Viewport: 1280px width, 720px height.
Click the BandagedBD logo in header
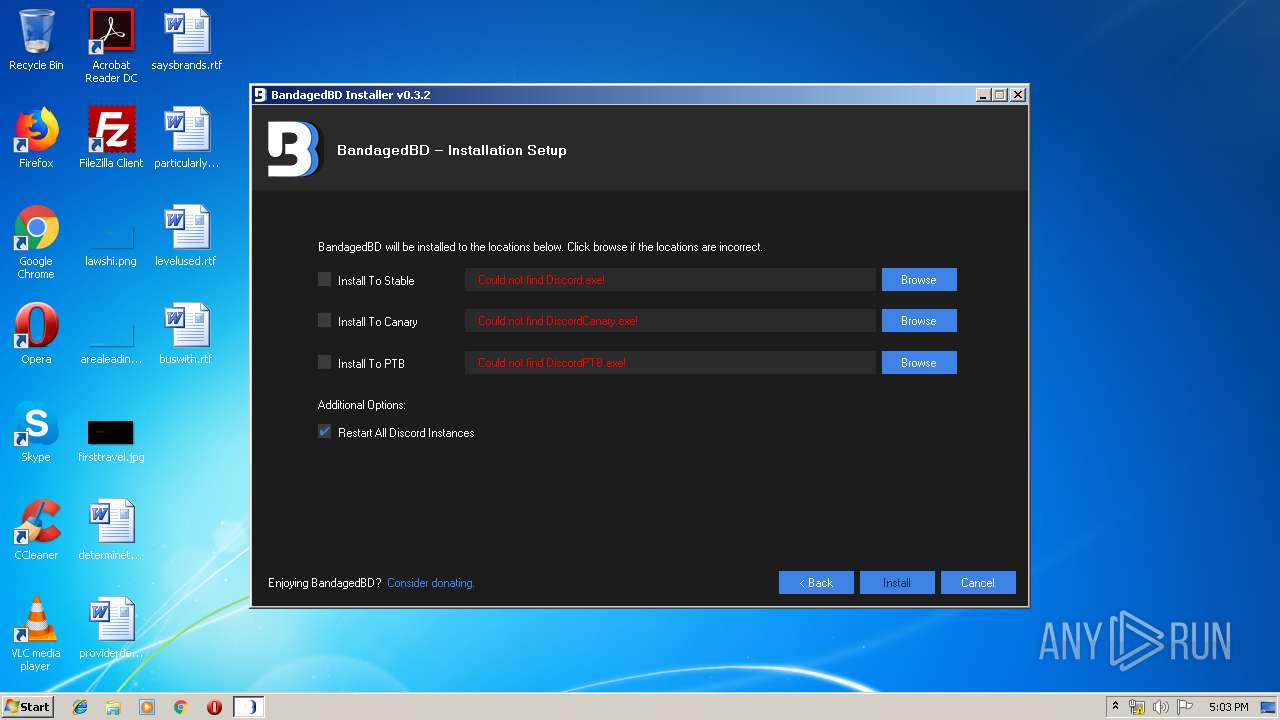click(293, 149)
